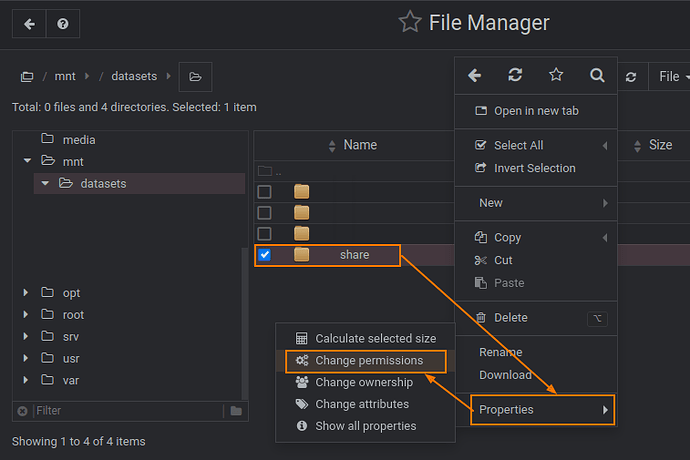Click the back arrow in context menu header
690x460 pixels.
tap(475, 75)
